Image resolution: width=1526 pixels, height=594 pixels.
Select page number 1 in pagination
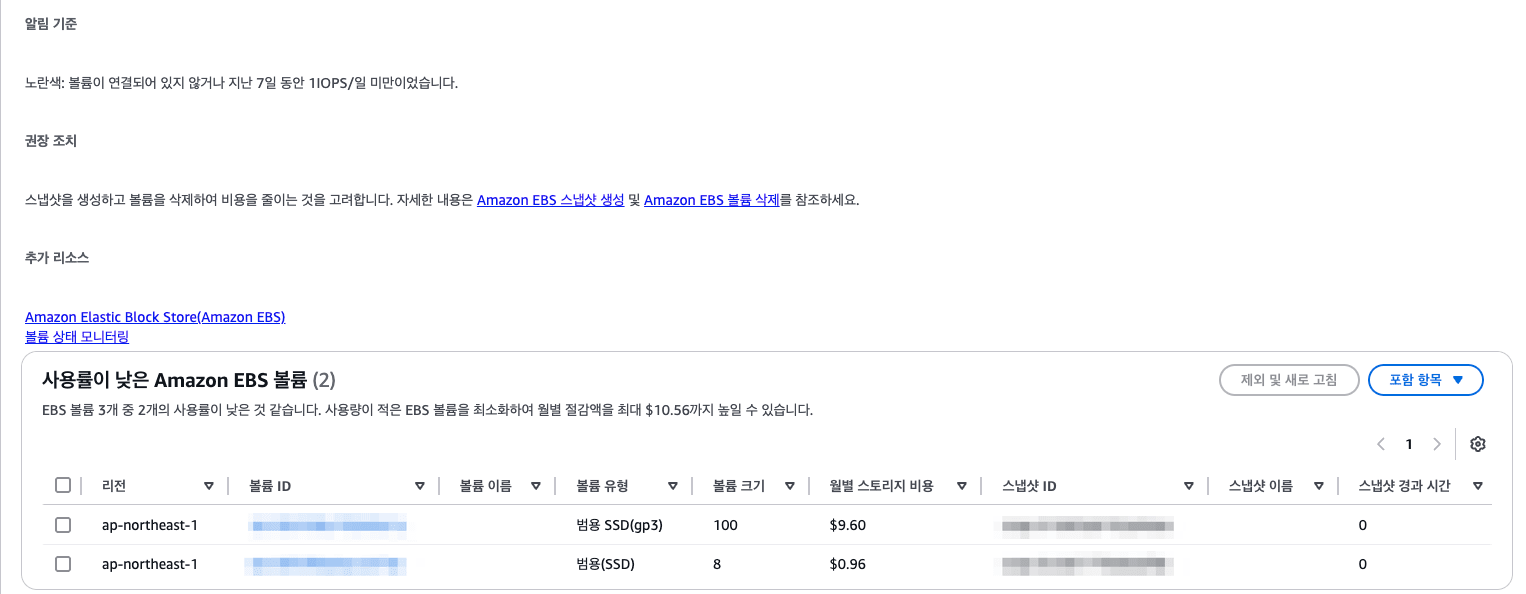tap(1409, 444)
